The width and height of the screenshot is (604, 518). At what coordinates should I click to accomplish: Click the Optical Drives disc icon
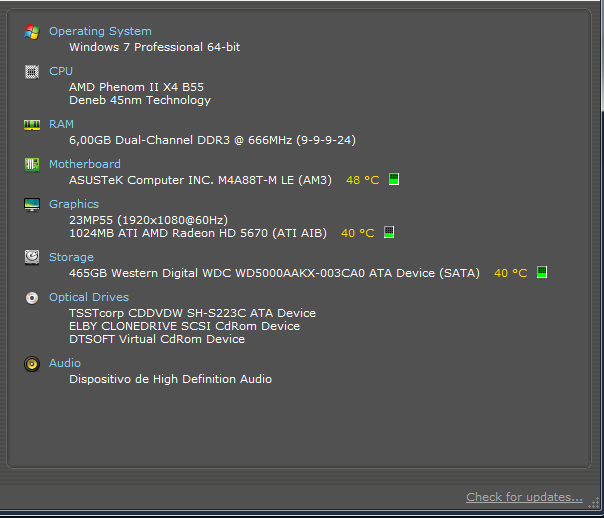(32, 298)
